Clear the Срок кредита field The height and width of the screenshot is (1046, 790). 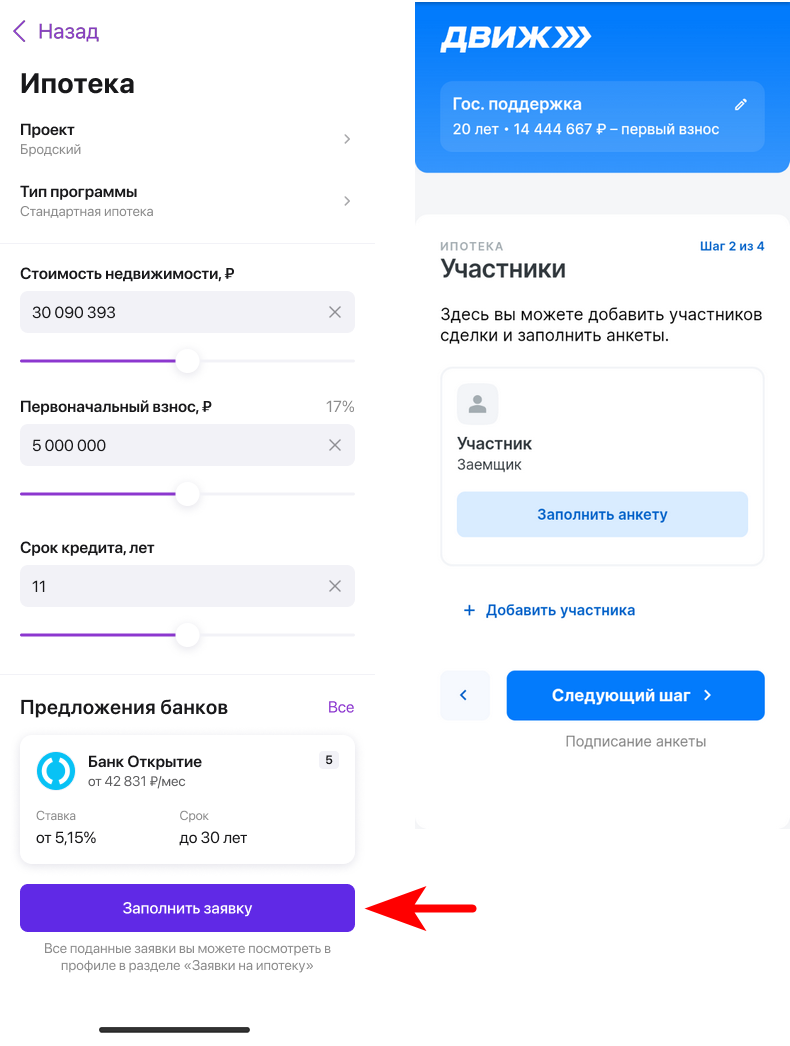pos(335,587)
